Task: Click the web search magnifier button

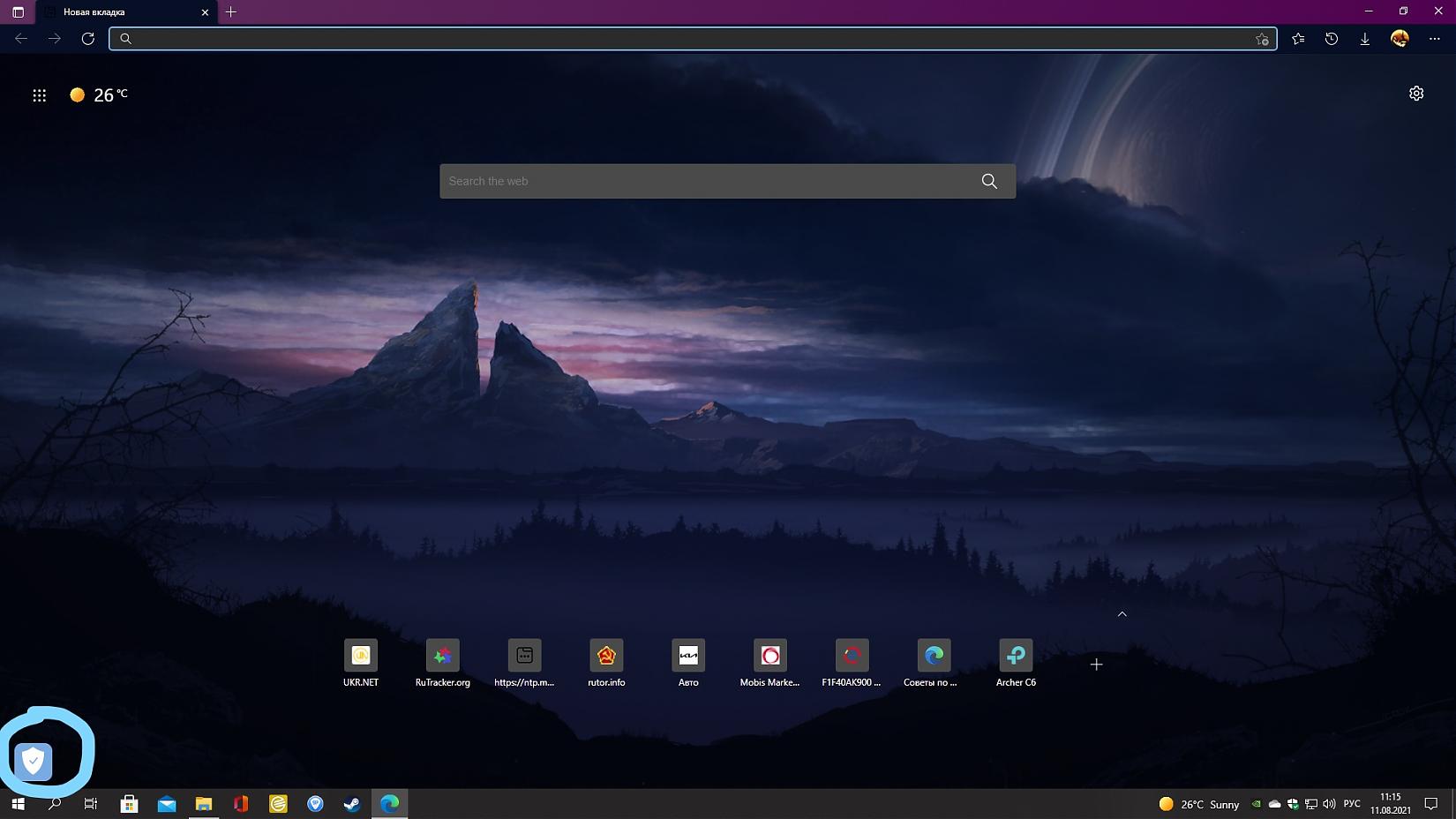Action: (x=989, y=181)
